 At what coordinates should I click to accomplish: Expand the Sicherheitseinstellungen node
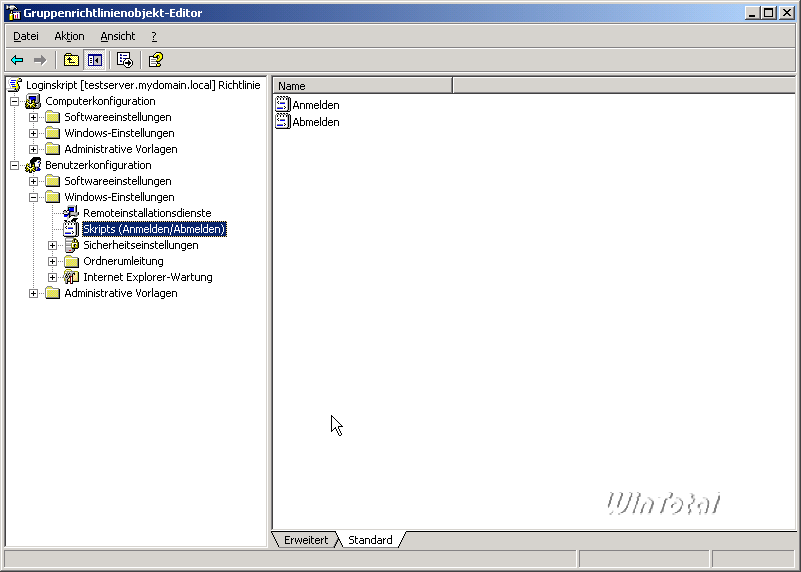point(52,245)
